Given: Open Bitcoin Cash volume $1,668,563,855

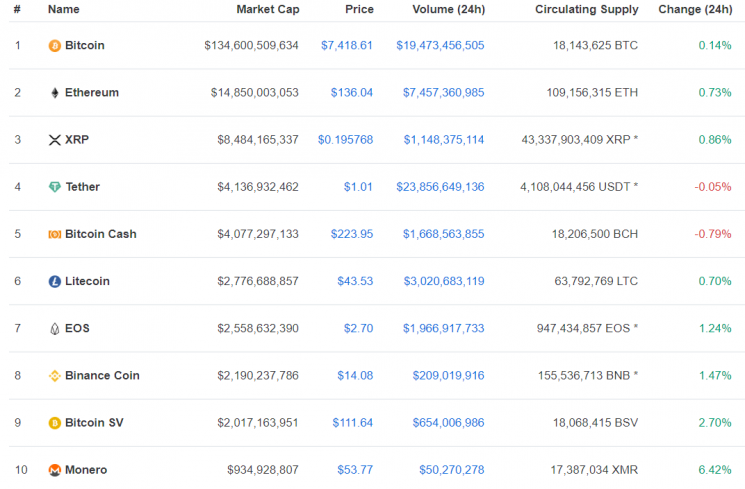Looking at the screenshot, I should tap(444, 234).
